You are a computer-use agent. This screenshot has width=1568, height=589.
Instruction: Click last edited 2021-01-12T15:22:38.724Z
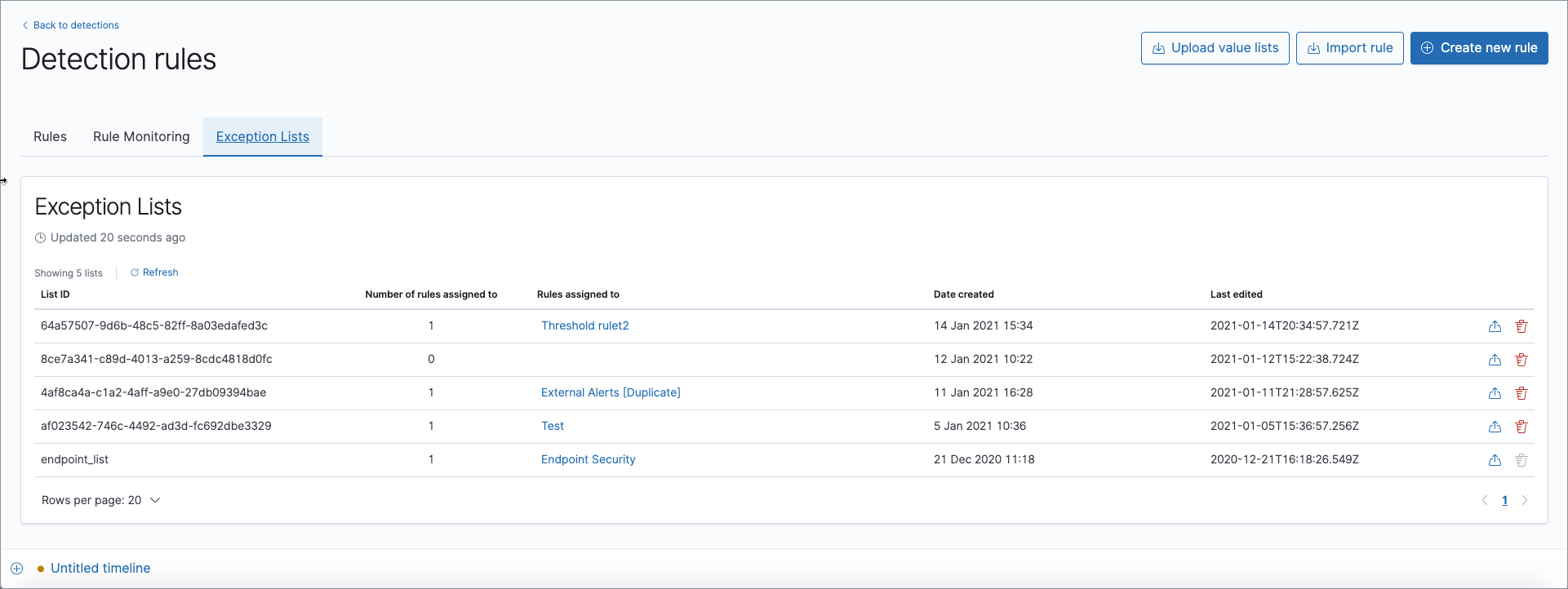(1285, 359)
